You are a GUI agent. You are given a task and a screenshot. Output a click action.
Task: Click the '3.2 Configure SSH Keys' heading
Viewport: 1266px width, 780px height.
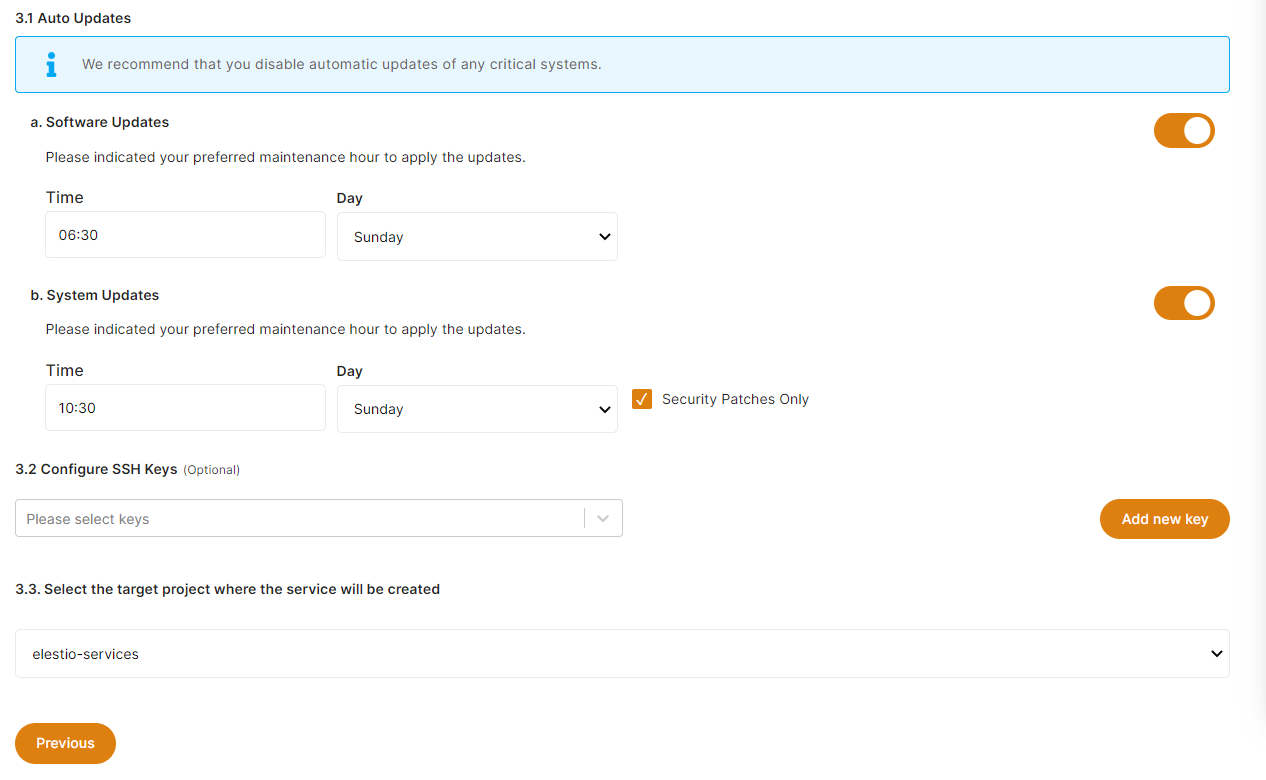point(97,469)
